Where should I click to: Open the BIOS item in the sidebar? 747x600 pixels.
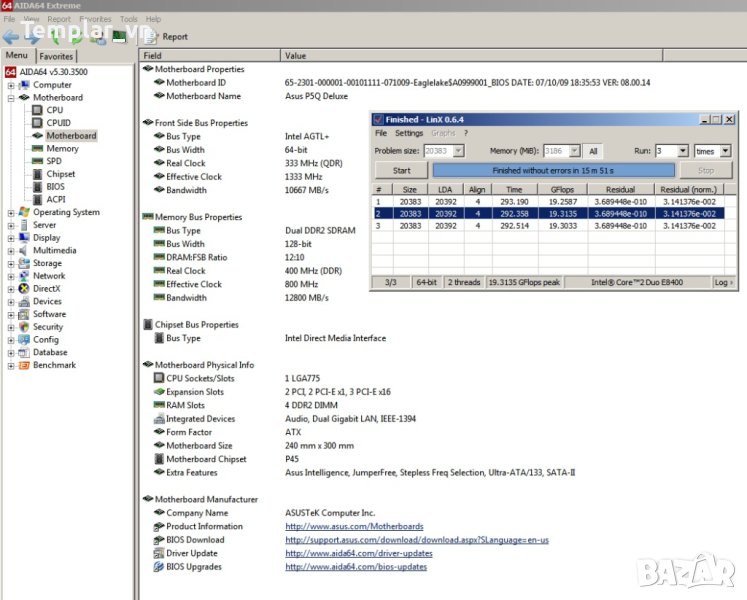click(55, 186)
